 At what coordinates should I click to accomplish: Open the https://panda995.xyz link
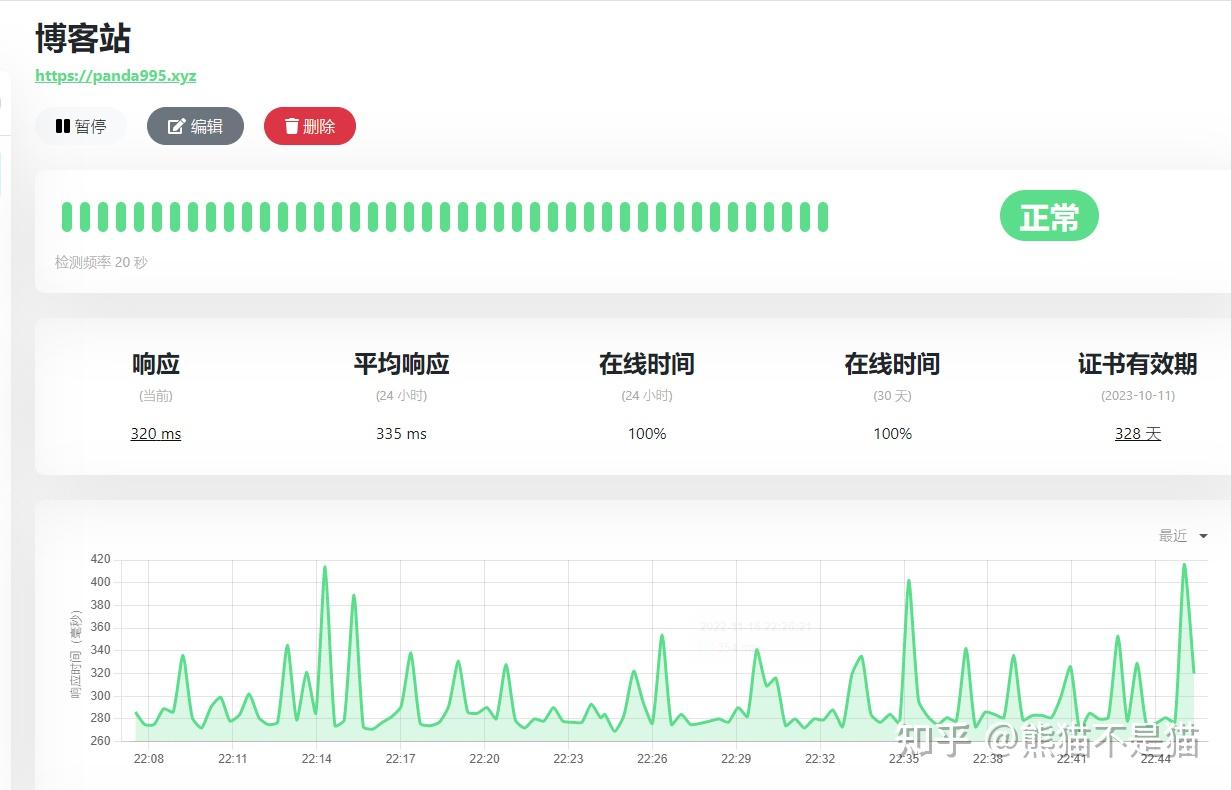115,75
